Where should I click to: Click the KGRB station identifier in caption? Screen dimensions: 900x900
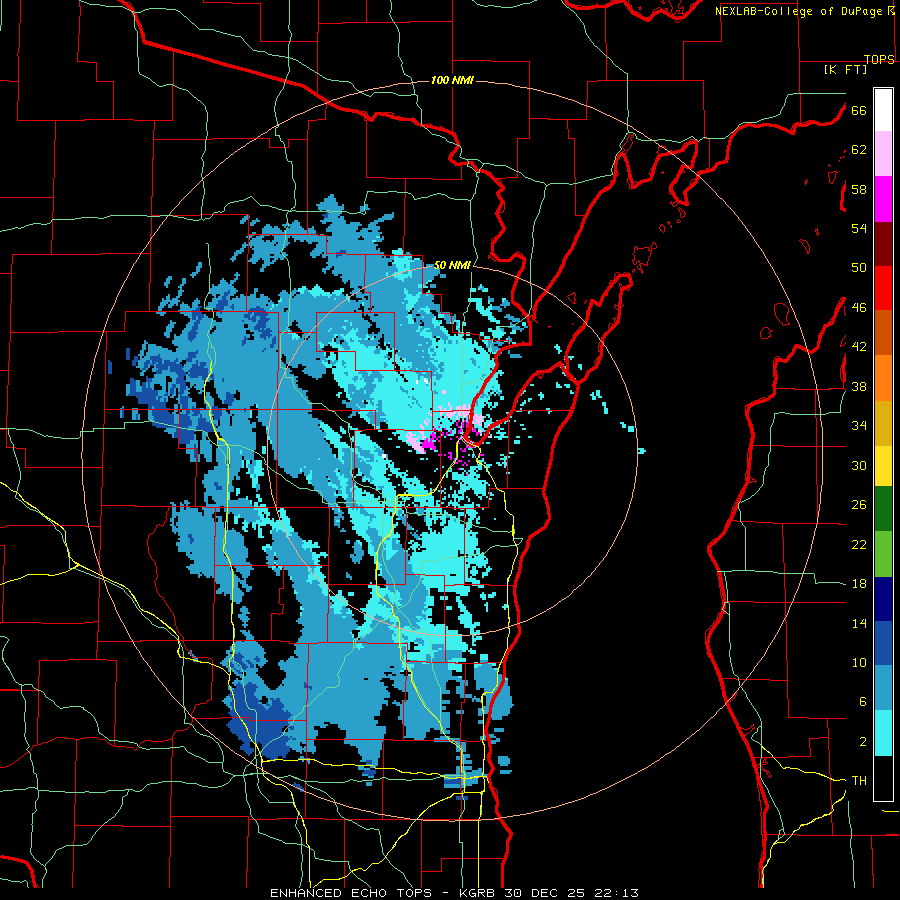click(x=478, y=893)
